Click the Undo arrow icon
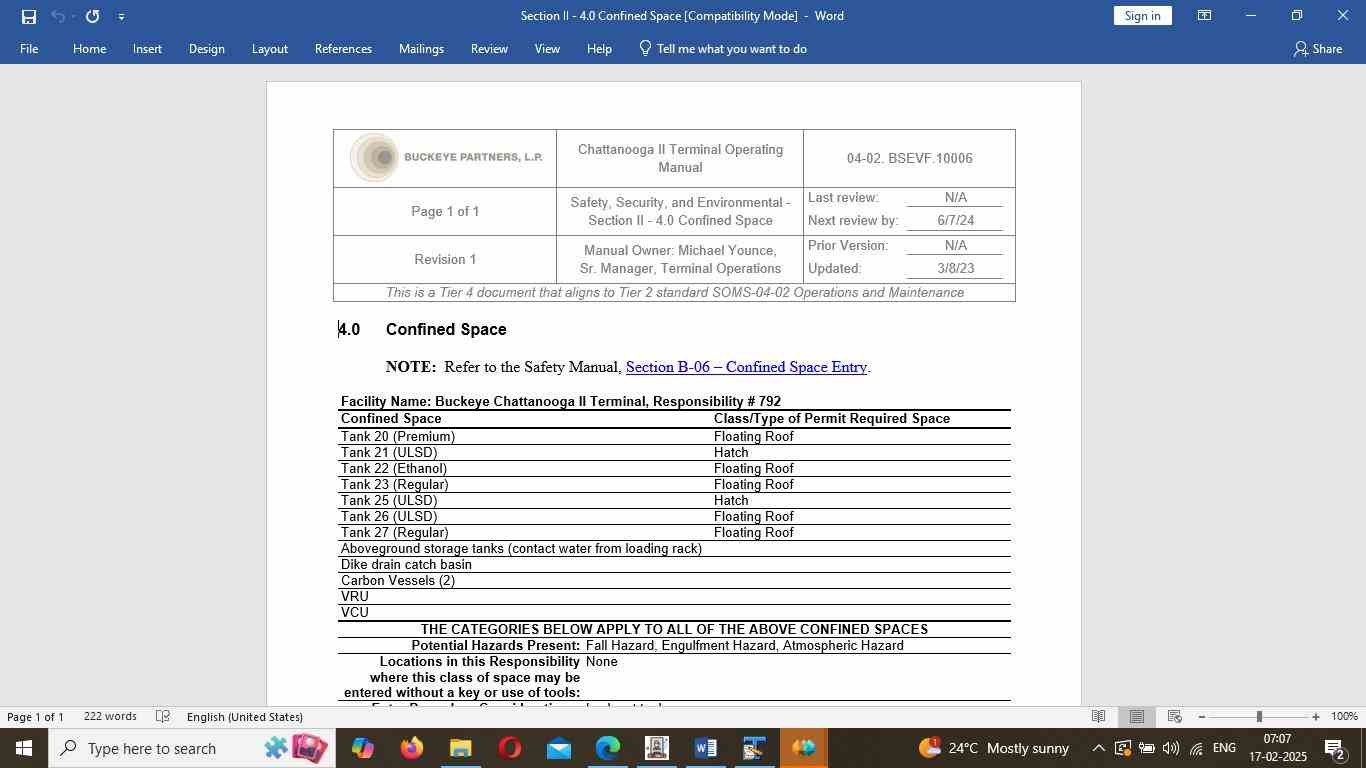Screen dimensions: 1366x768 pos(58,16)
